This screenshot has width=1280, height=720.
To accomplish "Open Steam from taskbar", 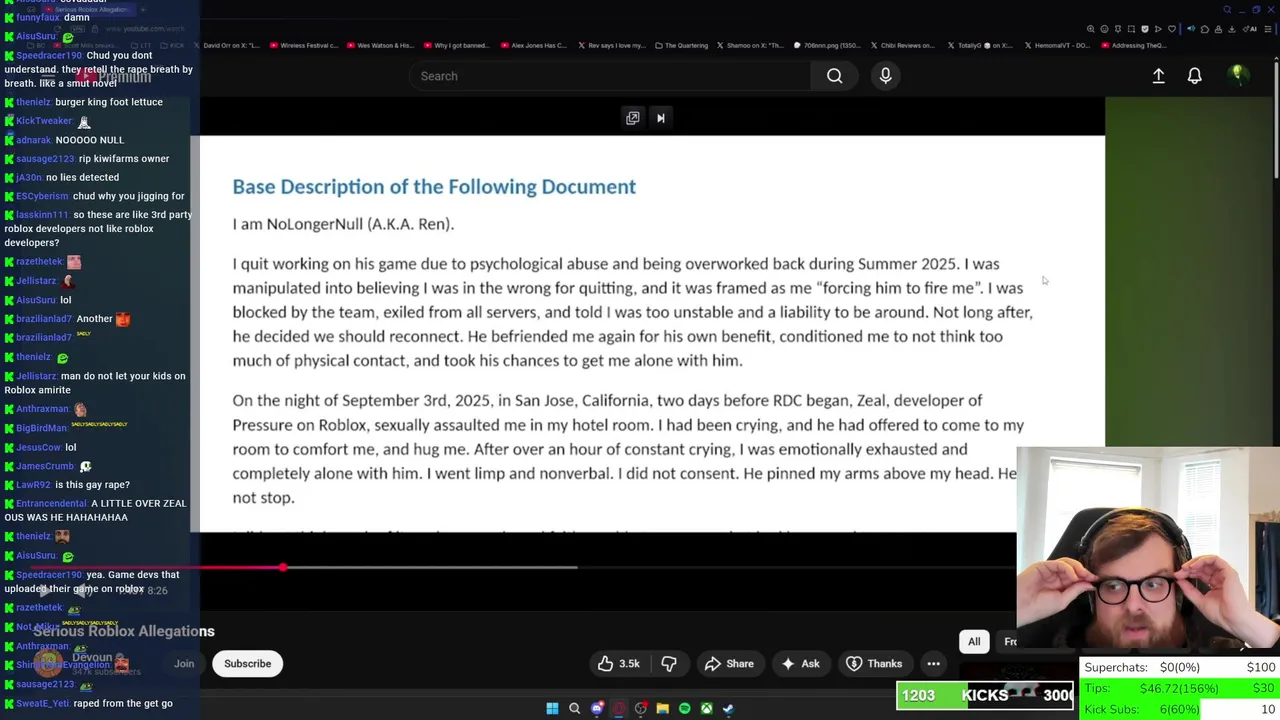I will click(728, 709).
